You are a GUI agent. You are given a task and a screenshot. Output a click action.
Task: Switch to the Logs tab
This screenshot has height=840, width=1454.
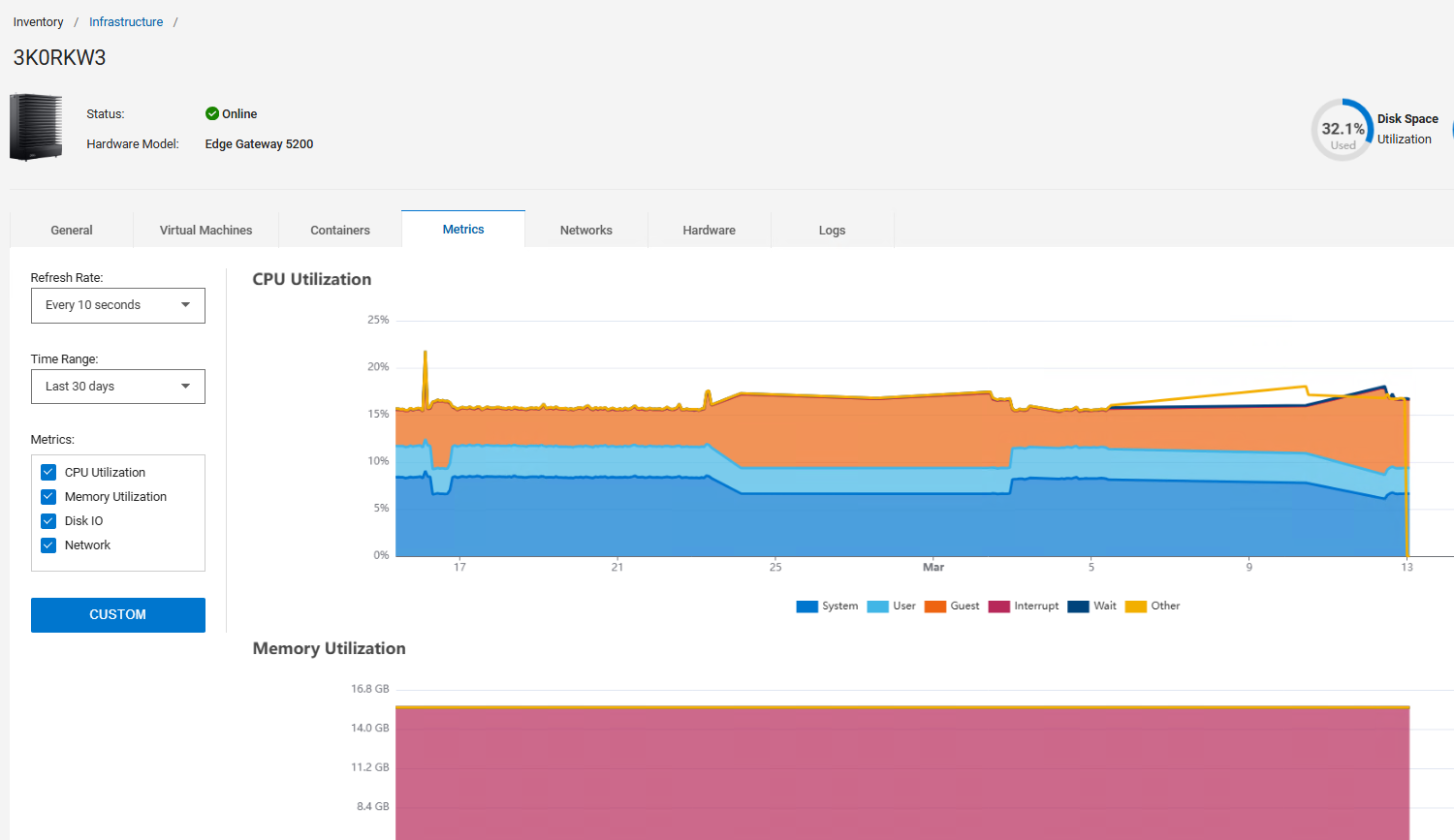click(x=832, y=230)
